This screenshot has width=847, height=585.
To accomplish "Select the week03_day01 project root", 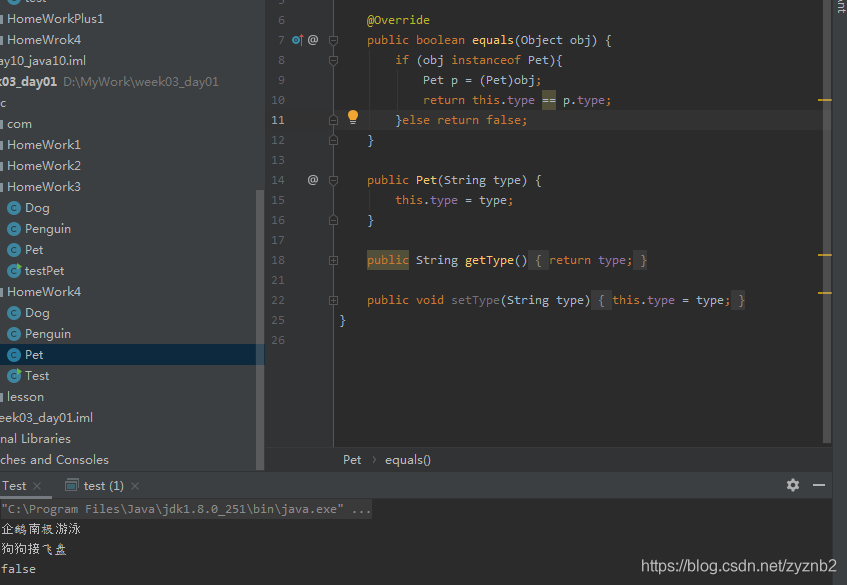I will [29, 82].
